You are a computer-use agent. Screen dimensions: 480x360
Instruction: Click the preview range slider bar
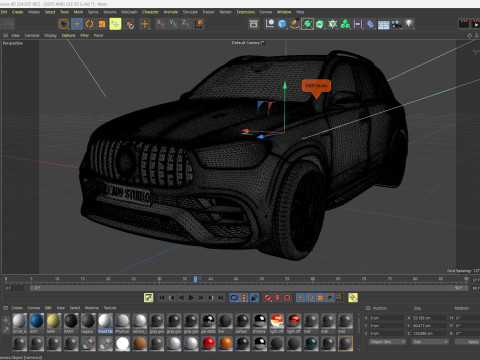pos(249,288)
